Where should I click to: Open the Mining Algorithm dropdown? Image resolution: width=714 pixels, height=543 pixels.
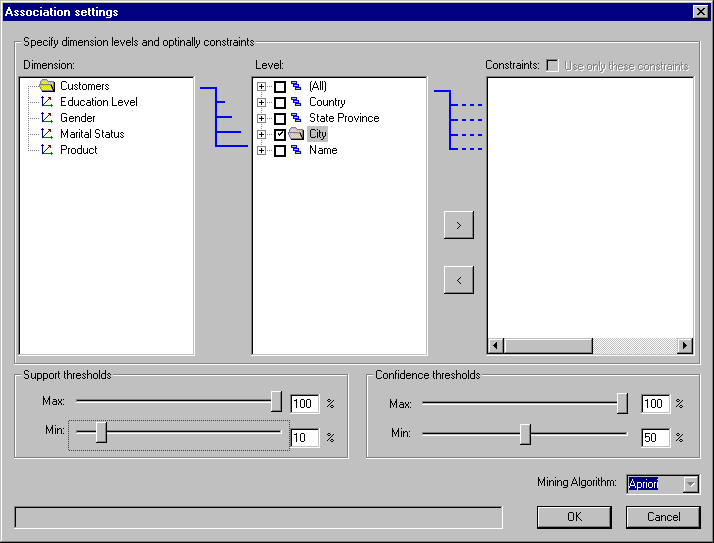coord(691,484)
